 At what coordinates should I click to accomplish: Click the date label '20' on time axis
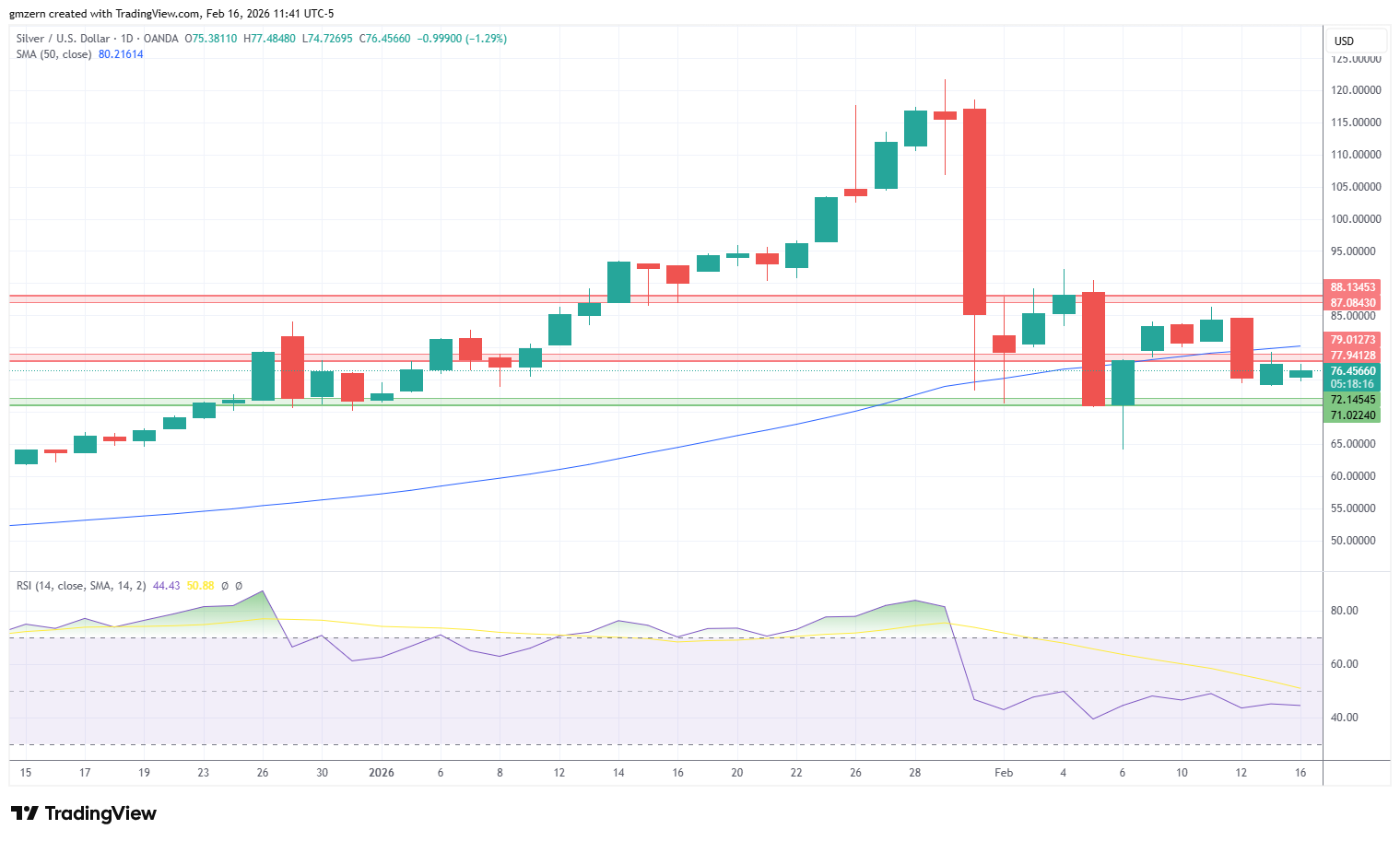[x=736, y=773]
